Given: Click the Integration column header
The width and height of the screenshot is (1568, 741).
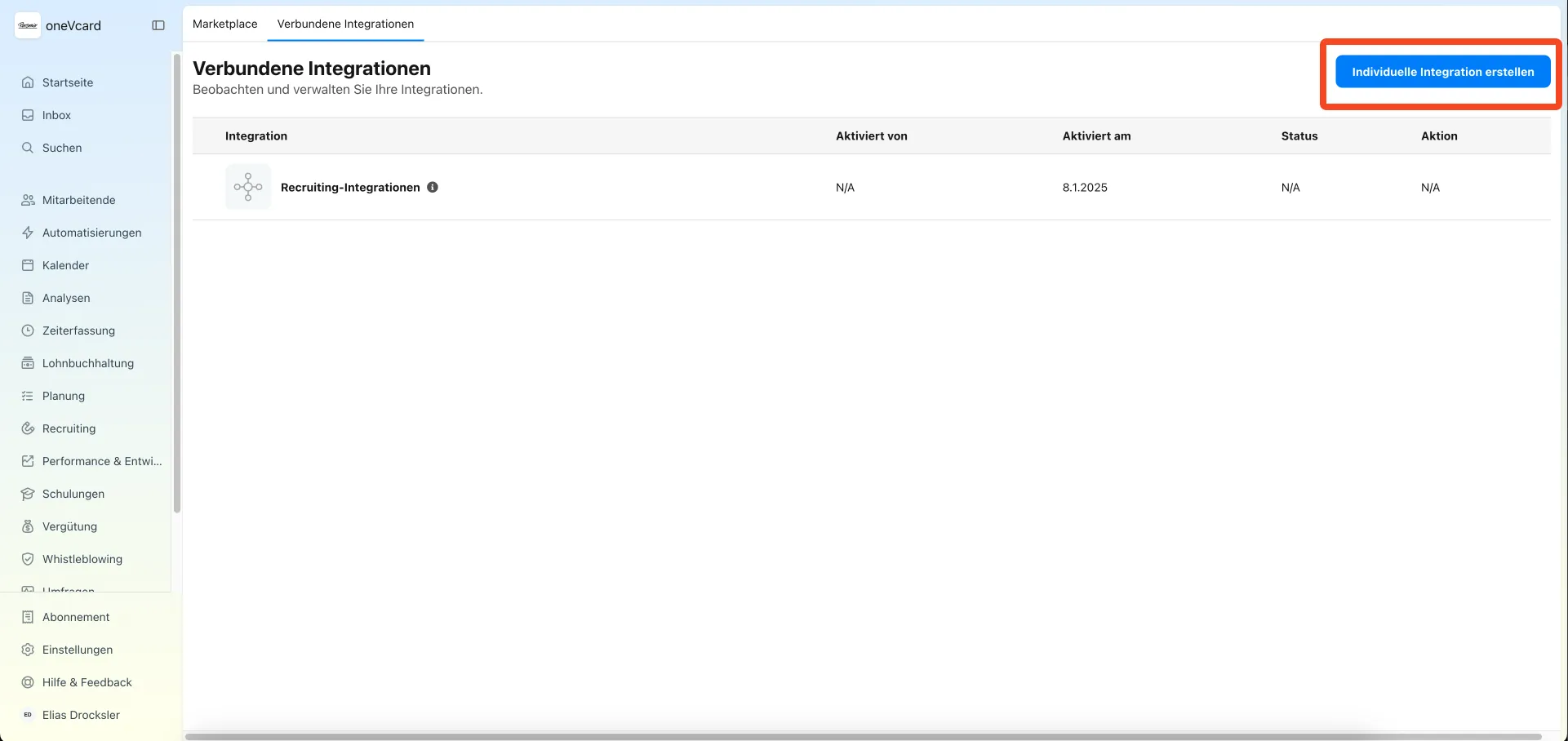Looking at the screenshot, I should point(256,136).
